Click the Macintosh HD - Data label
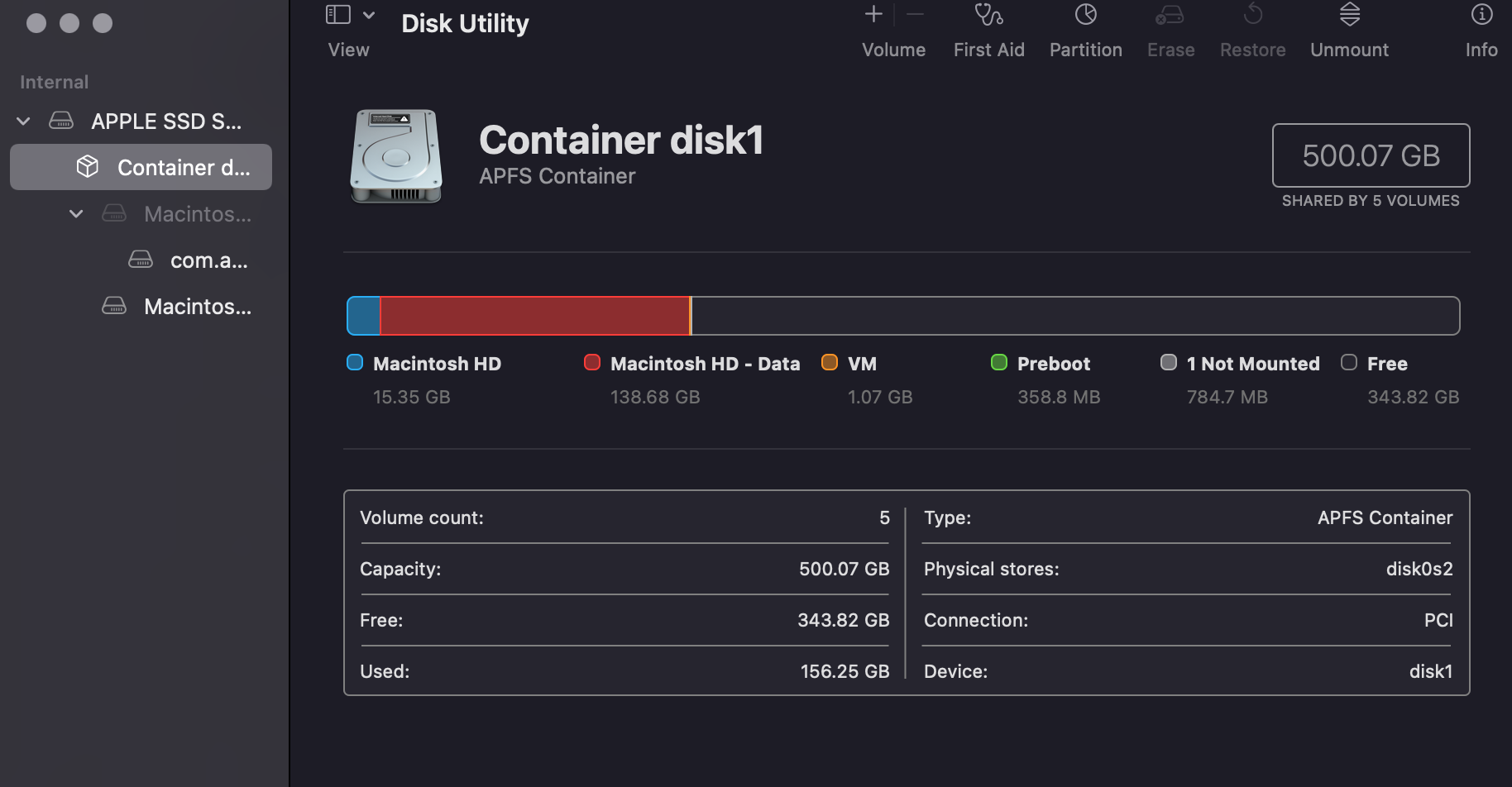This screenshot has width=1512, height=787. pos(706,364)
